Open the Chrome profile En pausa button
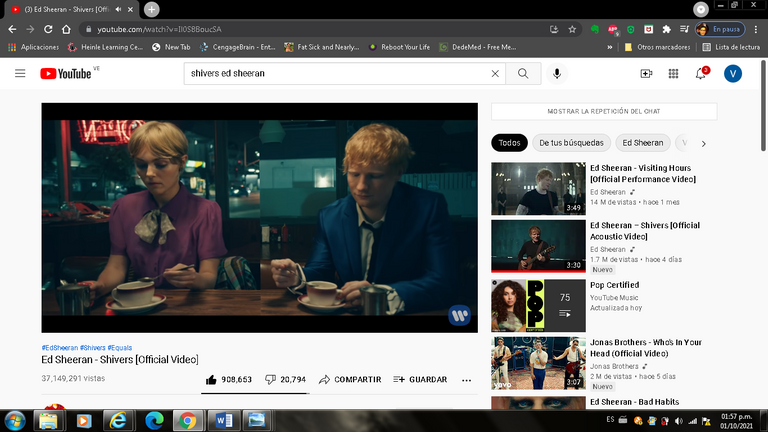Viewport: 768px width, 432px height. tap(720, 29)
